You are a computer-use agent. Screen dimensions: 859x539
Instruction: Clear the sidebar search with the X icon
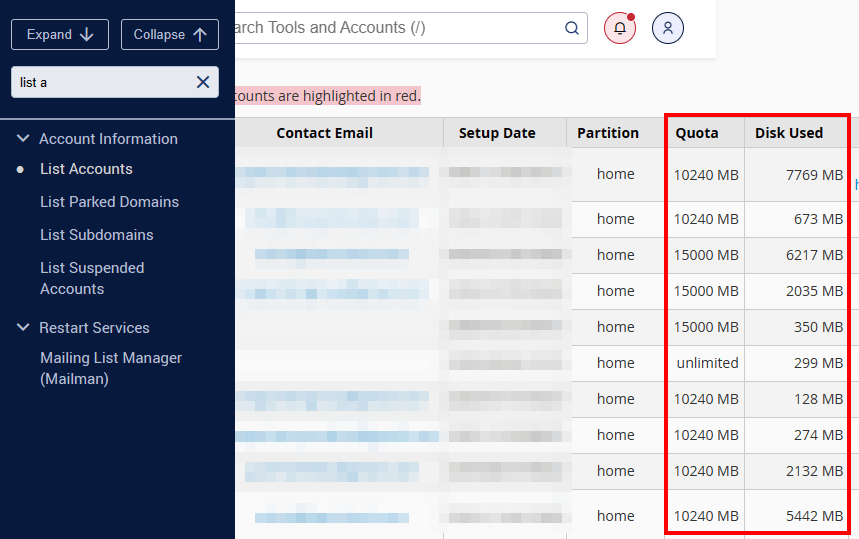click(203, 82)
